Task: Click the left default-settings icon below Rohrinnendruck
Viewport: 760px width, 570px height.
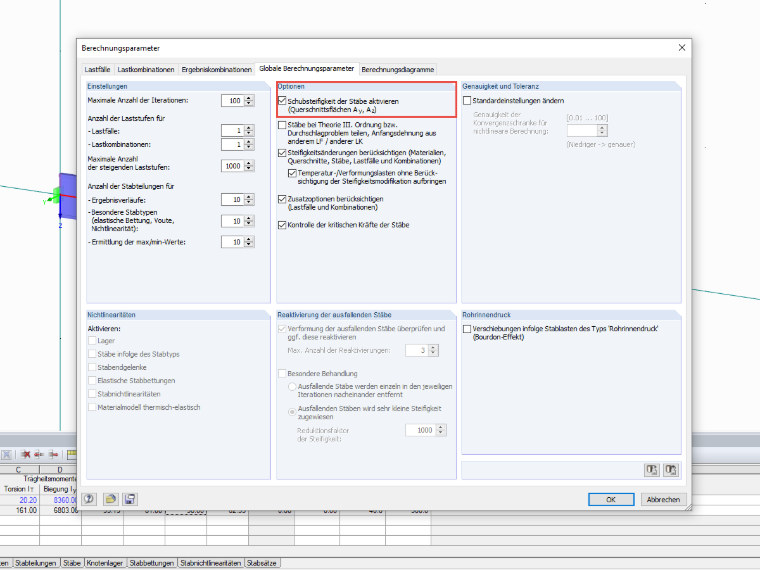Action: 651,470
